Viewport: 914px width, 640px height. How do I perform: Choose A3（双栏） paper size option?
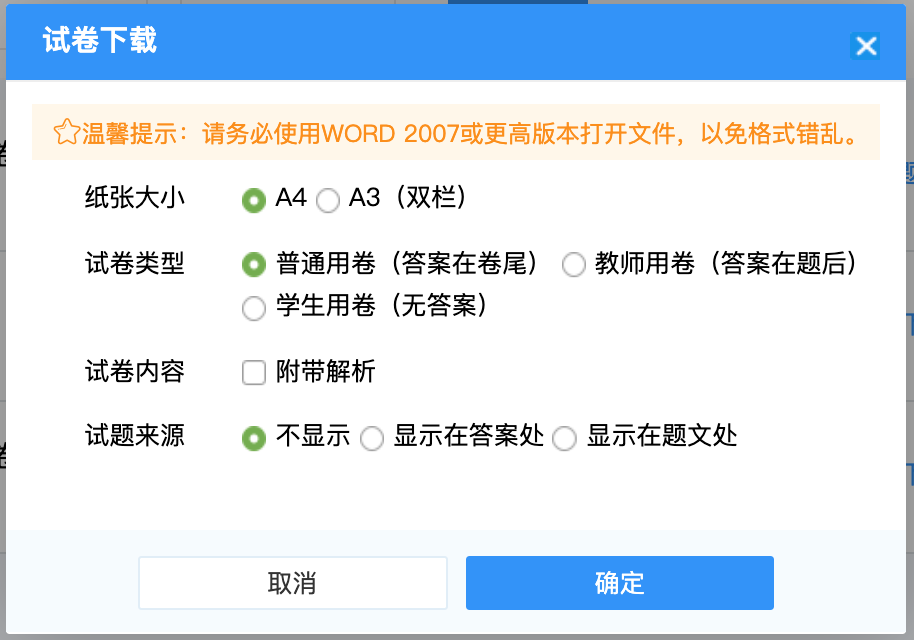327,200
